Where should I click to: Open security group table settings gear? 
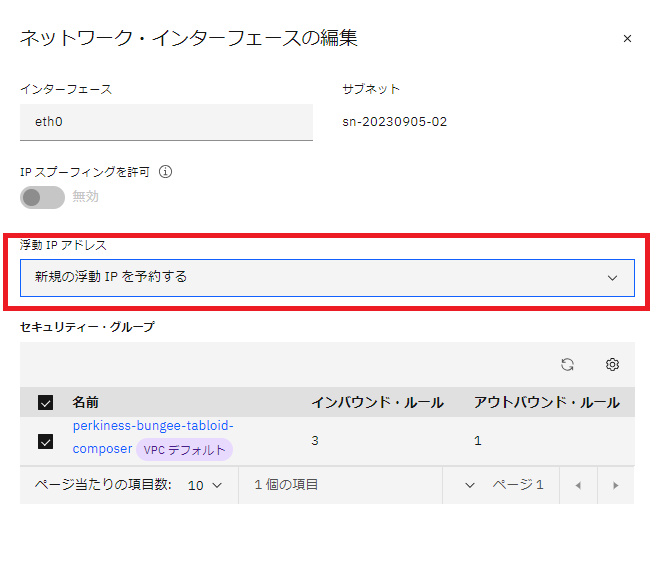(612, 364)
